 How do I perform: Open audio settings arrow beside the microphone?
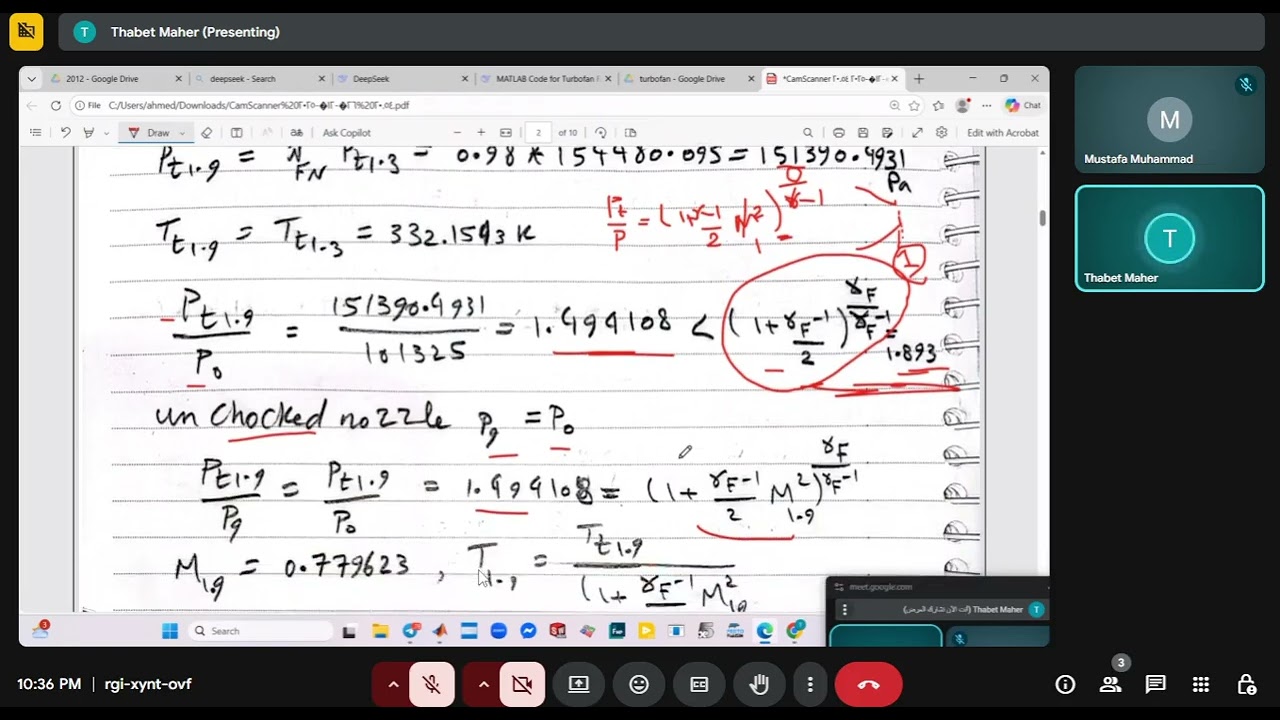[393, 685]
